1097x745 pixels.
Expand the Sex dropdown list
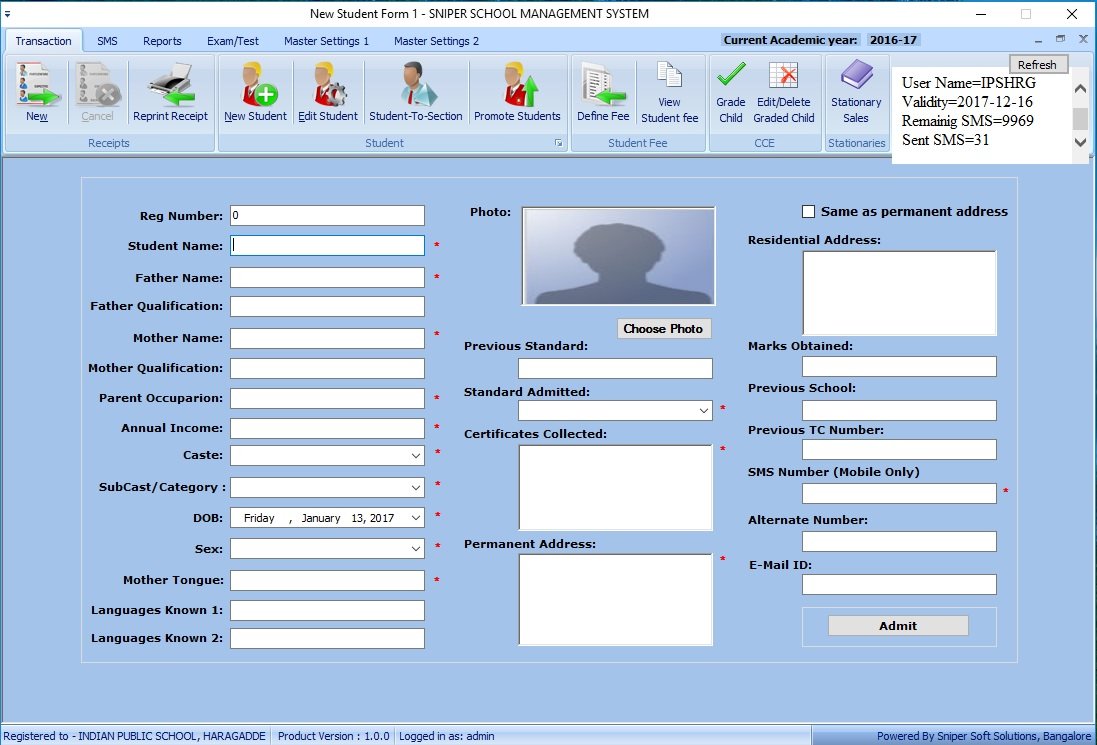416,549
